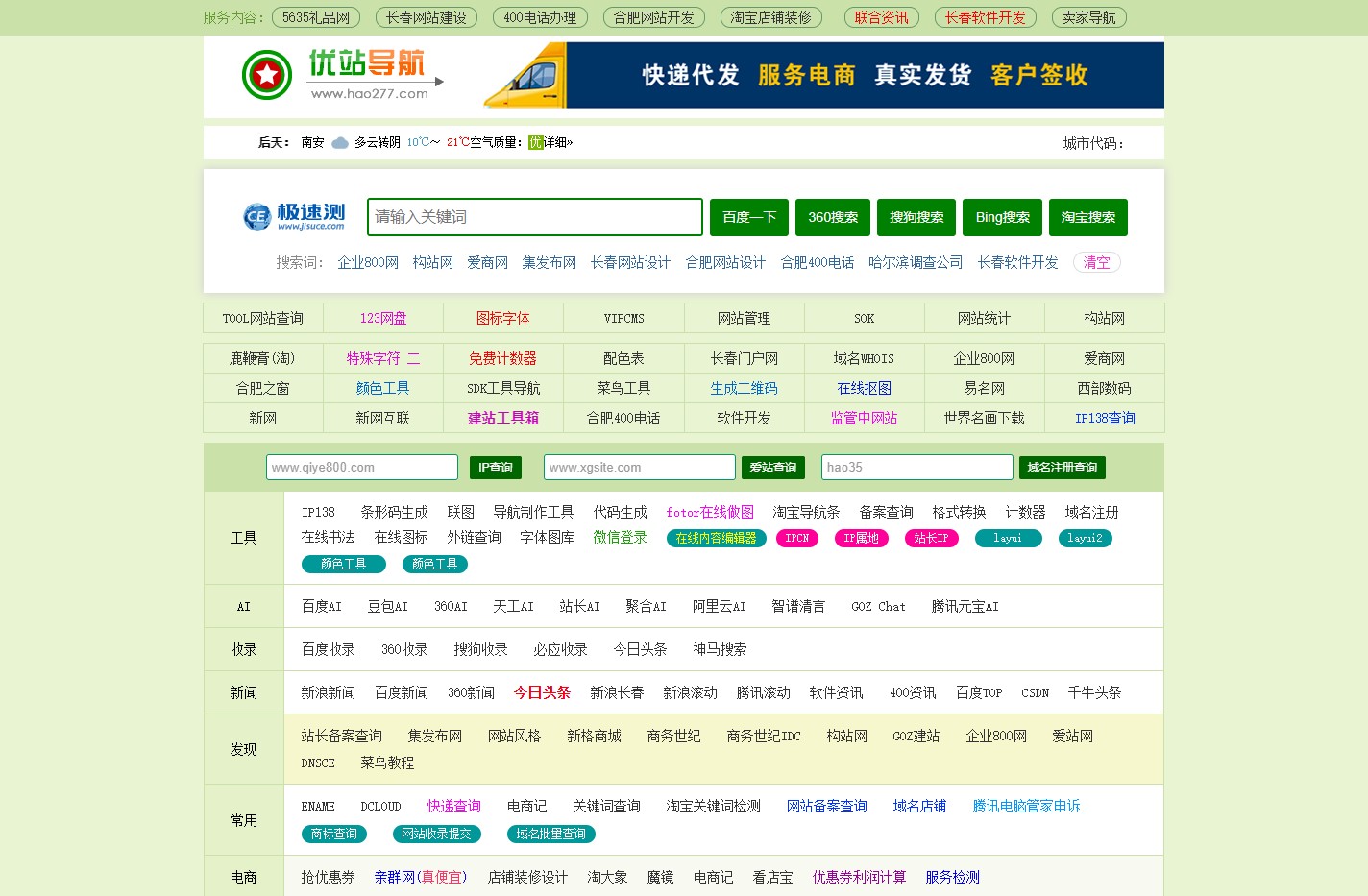Open the 建站工具箱 link
The image size is (1368, 896).
(503, 418)
